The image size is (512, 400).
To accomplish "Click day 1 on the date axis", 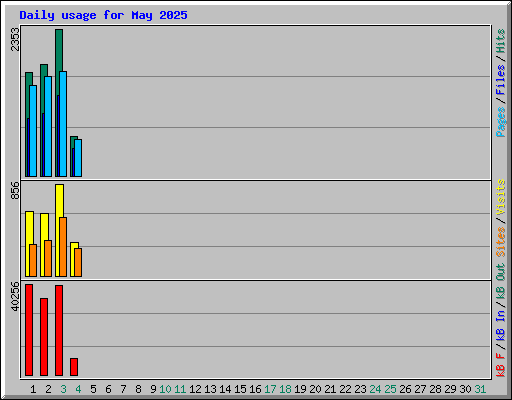I will (33, 389).
